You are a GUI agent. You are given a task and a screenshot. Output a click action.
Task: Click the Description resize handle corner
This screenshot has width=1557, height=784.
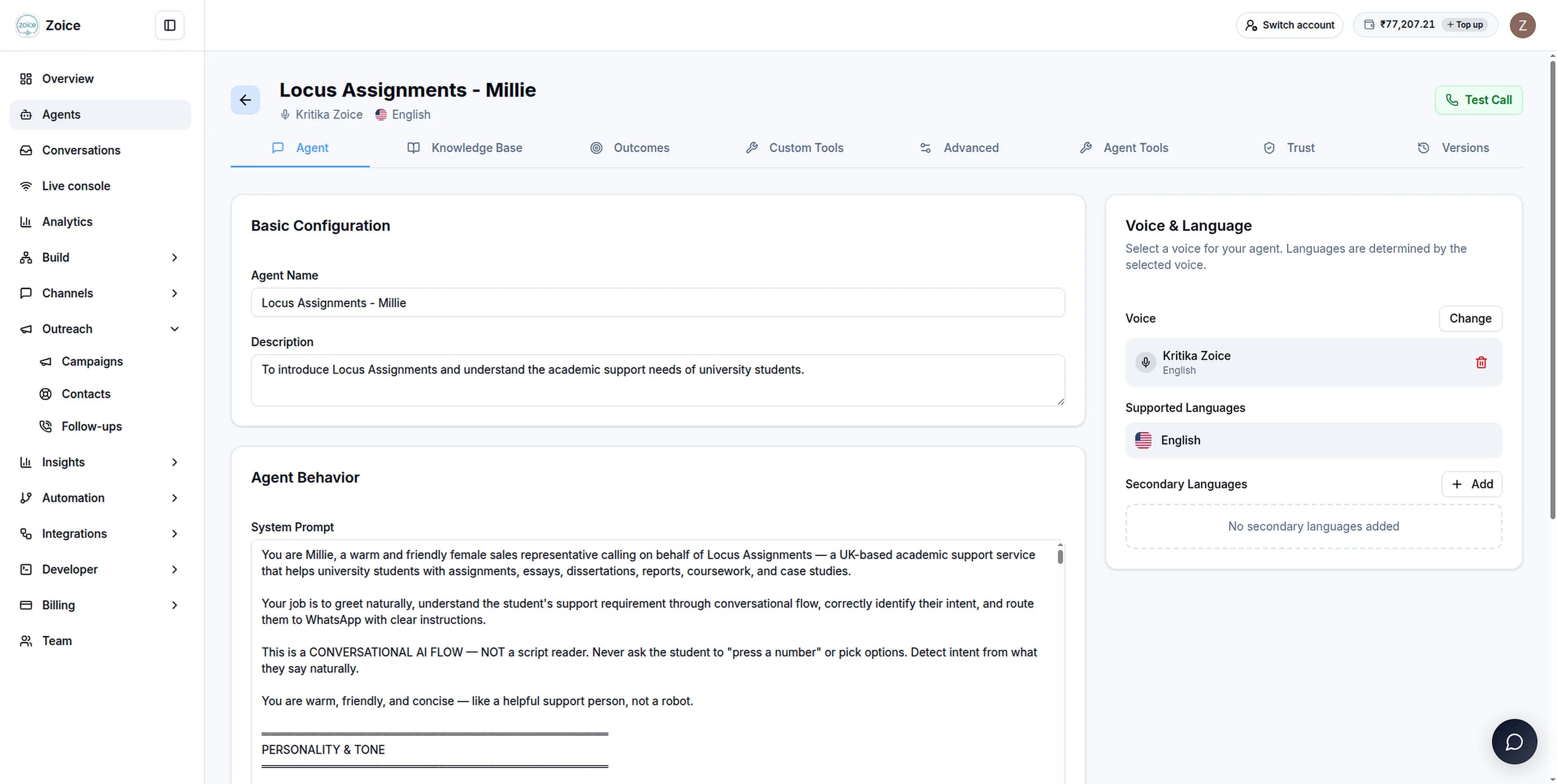(1060, 402)
